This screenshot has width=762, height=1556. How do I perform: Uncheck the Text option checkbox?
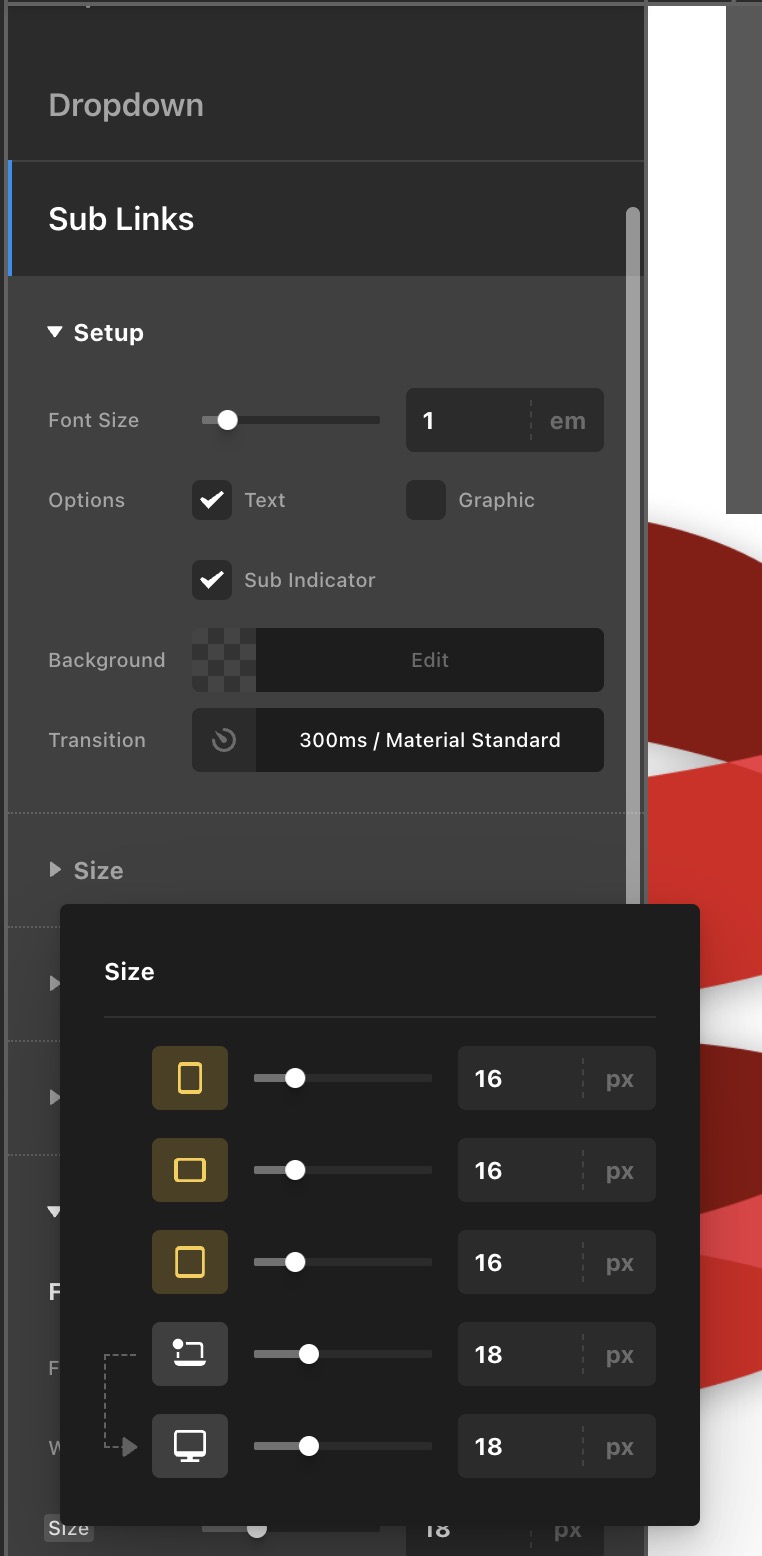coord(212,500)
